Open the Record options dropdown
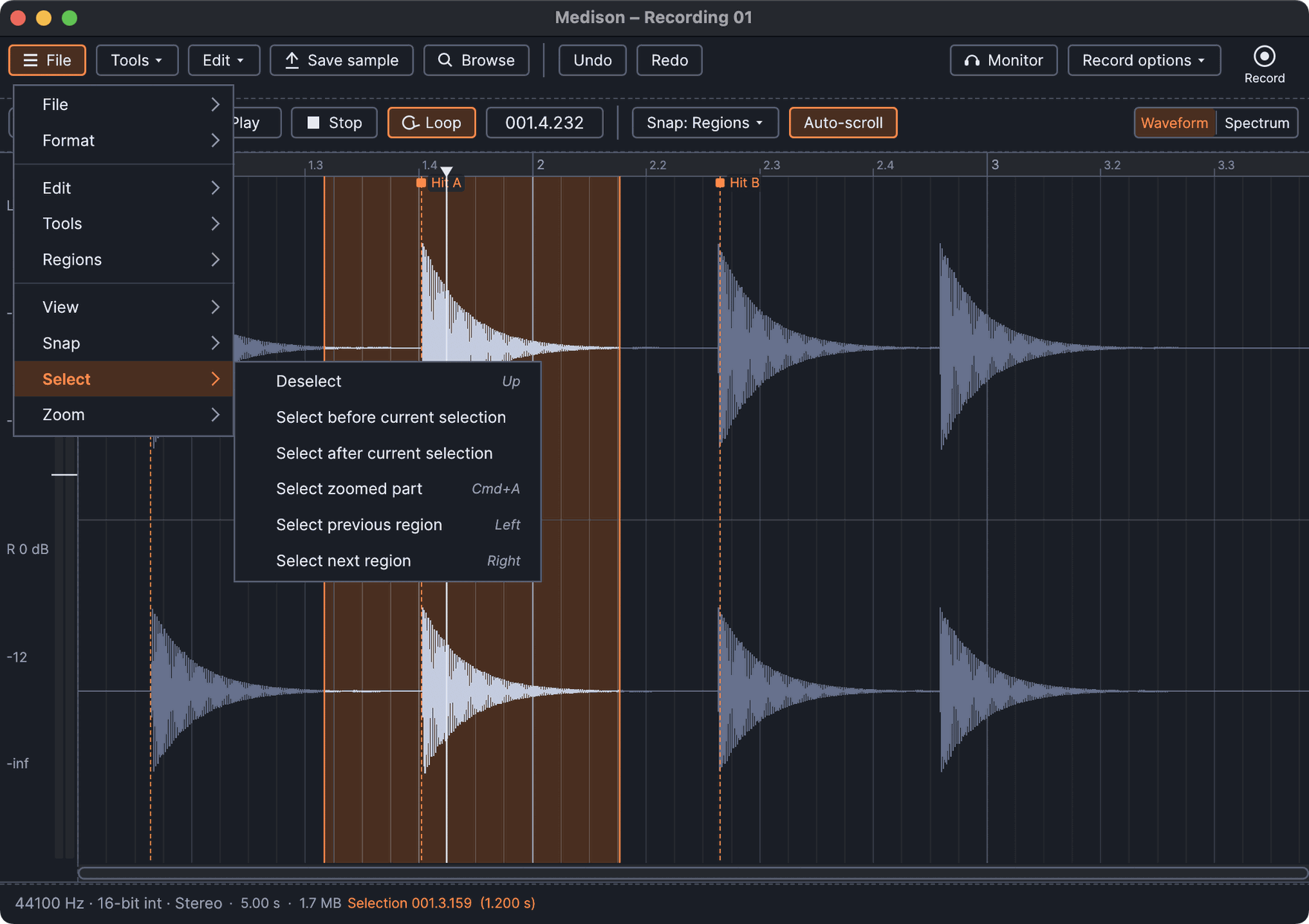The image size is (1309, 924). click(x=1144, y=60)
